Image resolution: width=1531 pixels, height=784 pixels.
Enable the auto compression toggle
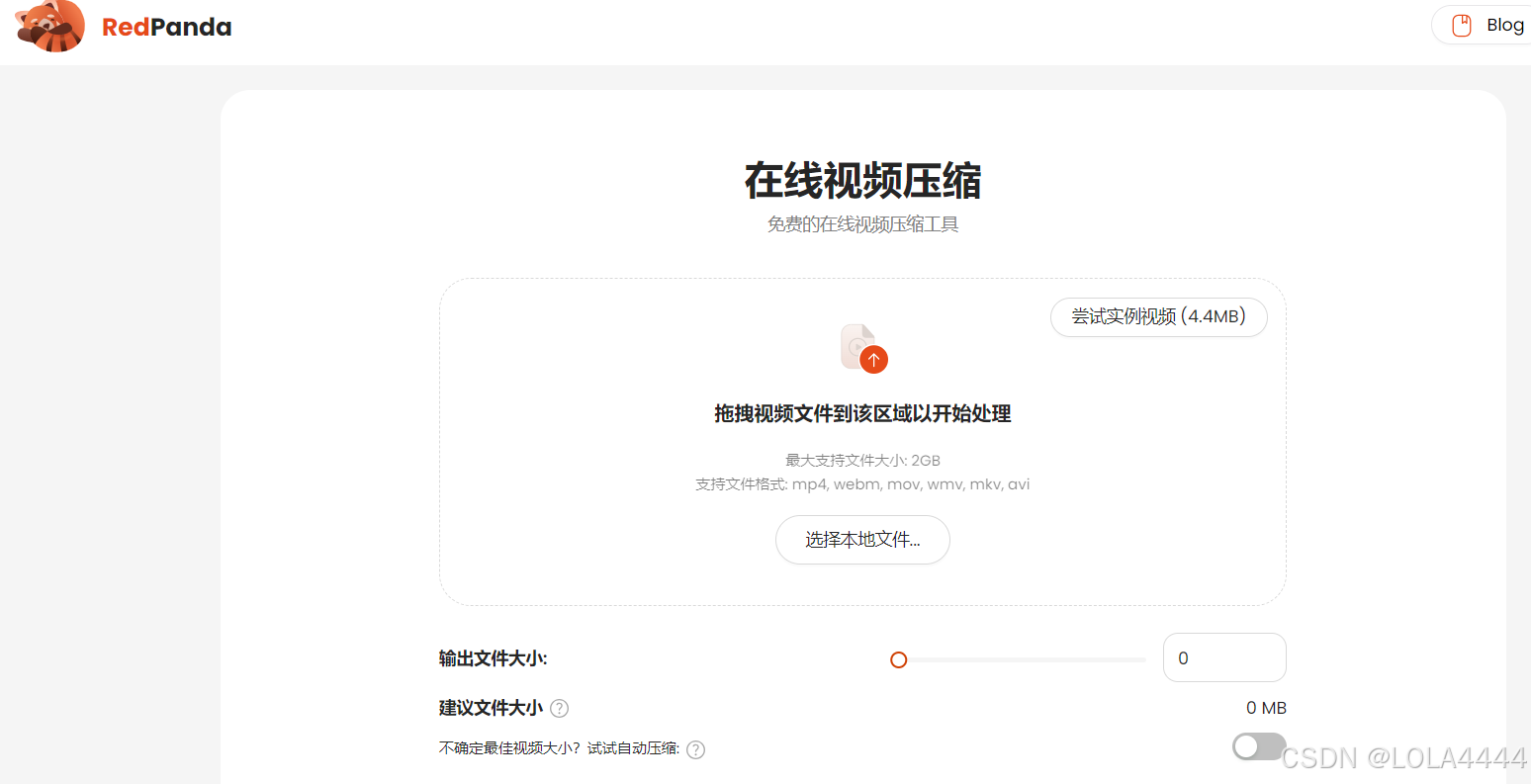coord(1259,746)
